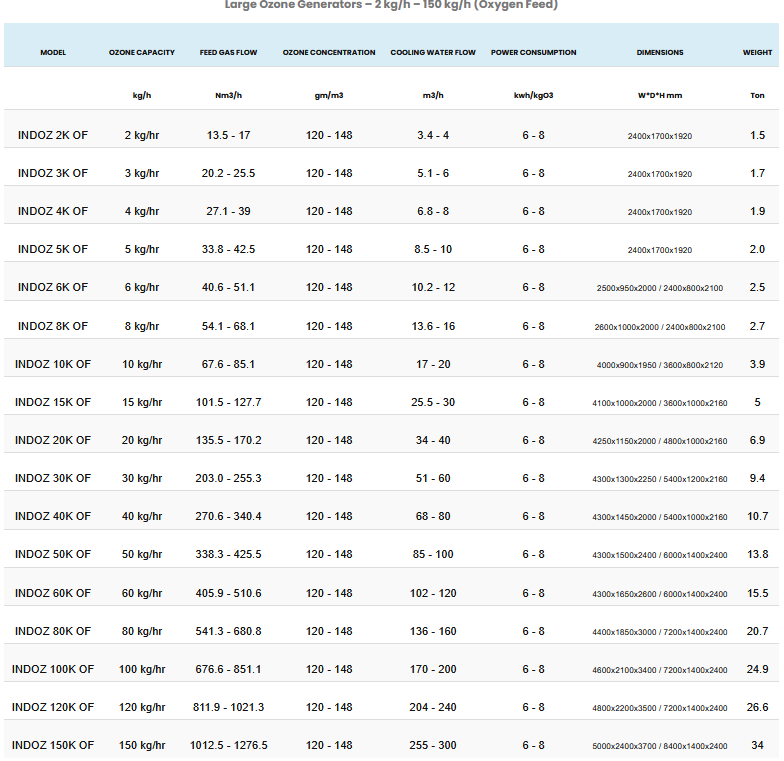Click the MODEL column header
The image size is (784, 761).
tap(53, 53)
